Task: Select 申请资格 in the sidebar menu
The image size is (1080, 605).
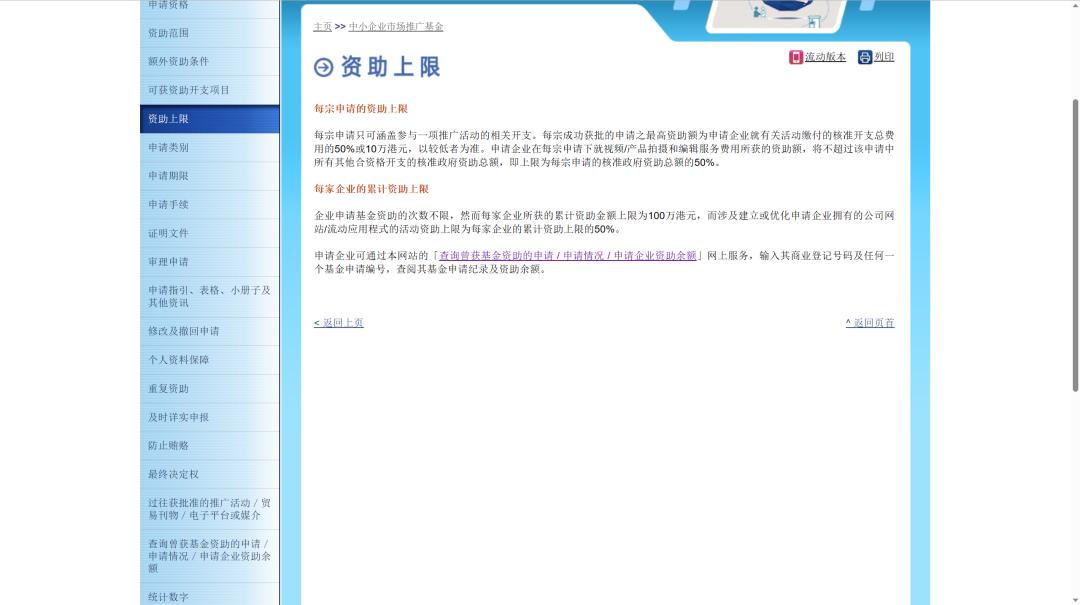Action: (170, 6)
